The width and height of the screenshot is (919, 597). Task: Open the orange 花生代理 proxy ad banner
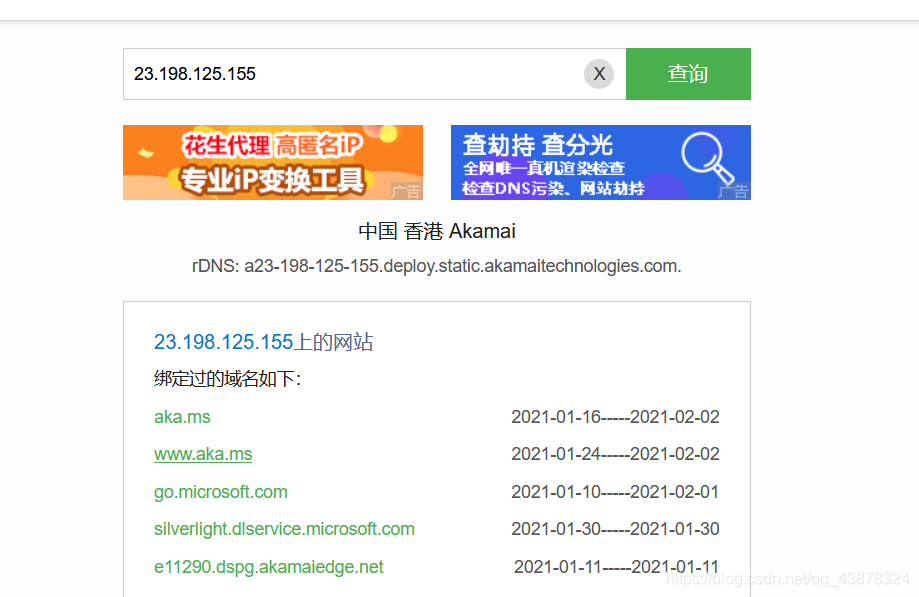point(273,162)
